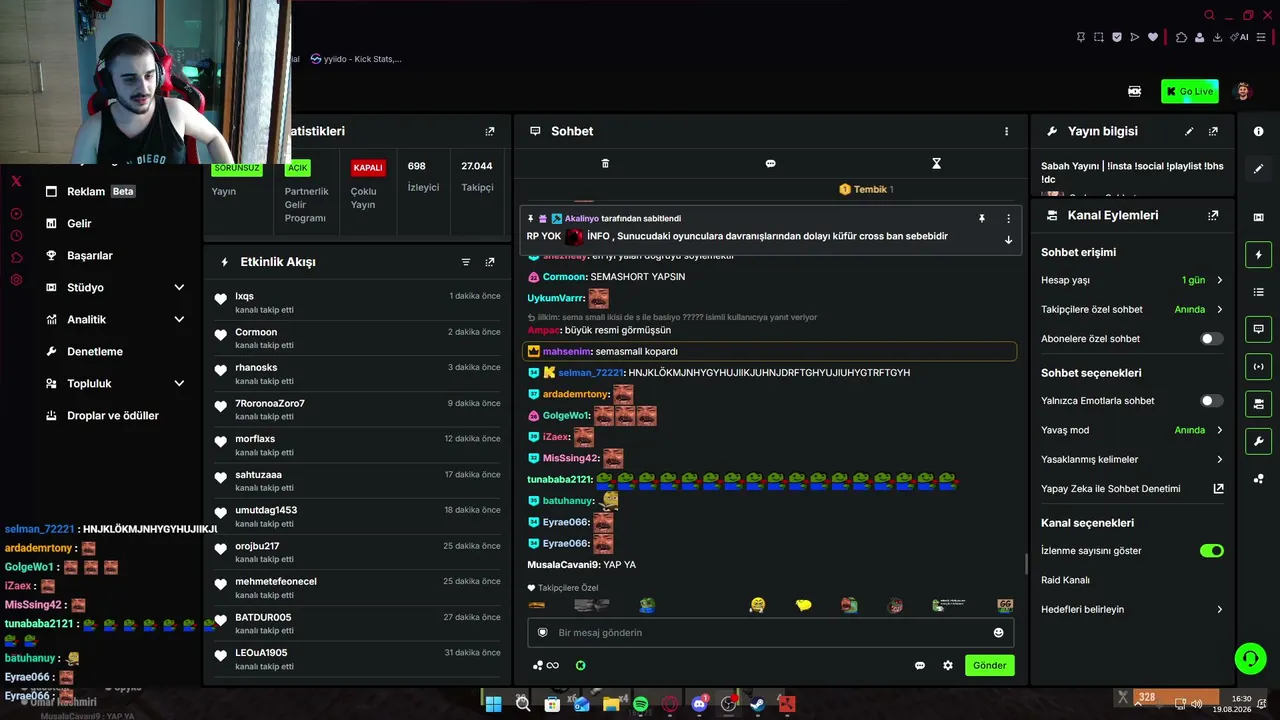Click username tunababa2121 in chat
Viewport: 1280px width, 720px height.
pyautogui.click(x=559, y=479)
